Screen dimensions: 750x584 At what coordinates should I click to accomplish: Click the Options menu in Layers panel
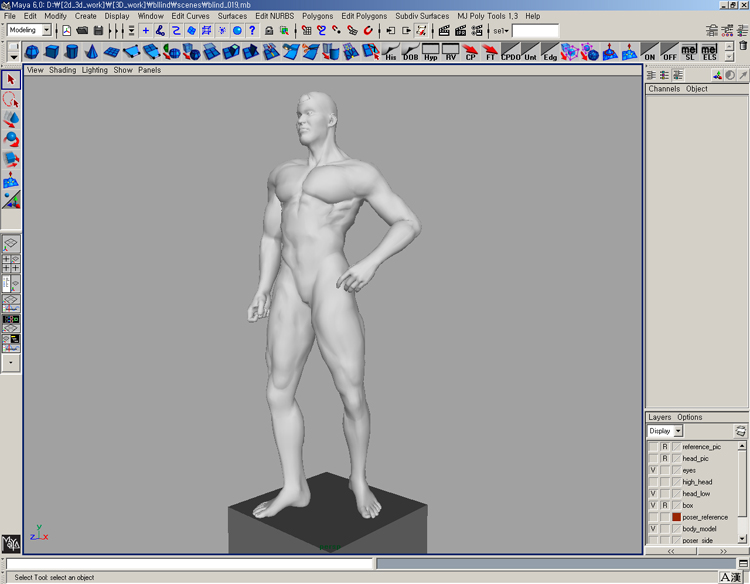[x=690, y=417]
